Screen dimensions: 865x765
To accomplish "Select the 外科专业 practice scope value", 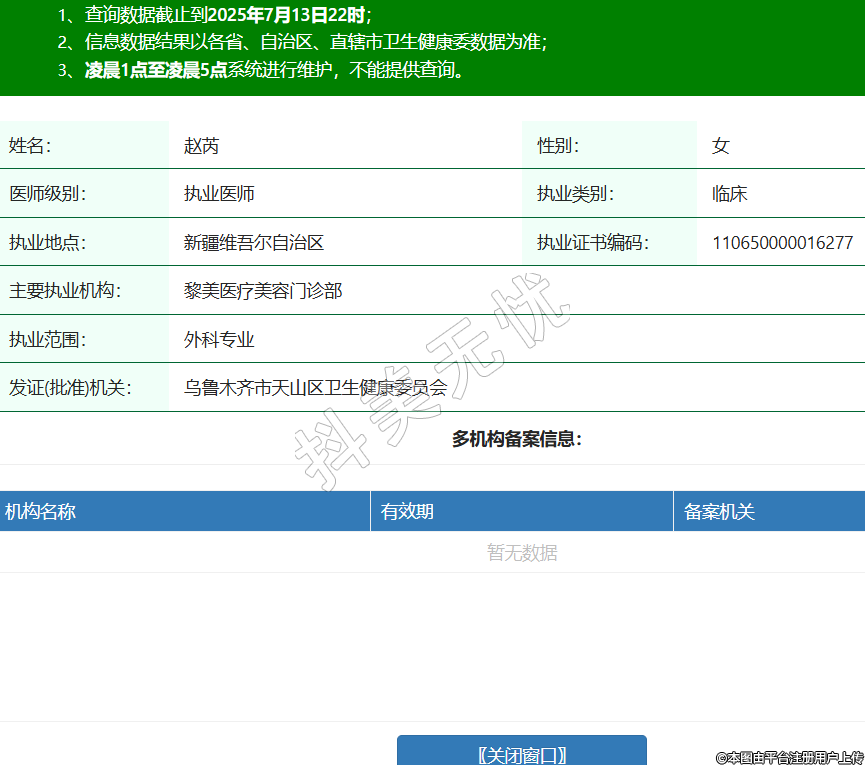I will click(219, 340).
